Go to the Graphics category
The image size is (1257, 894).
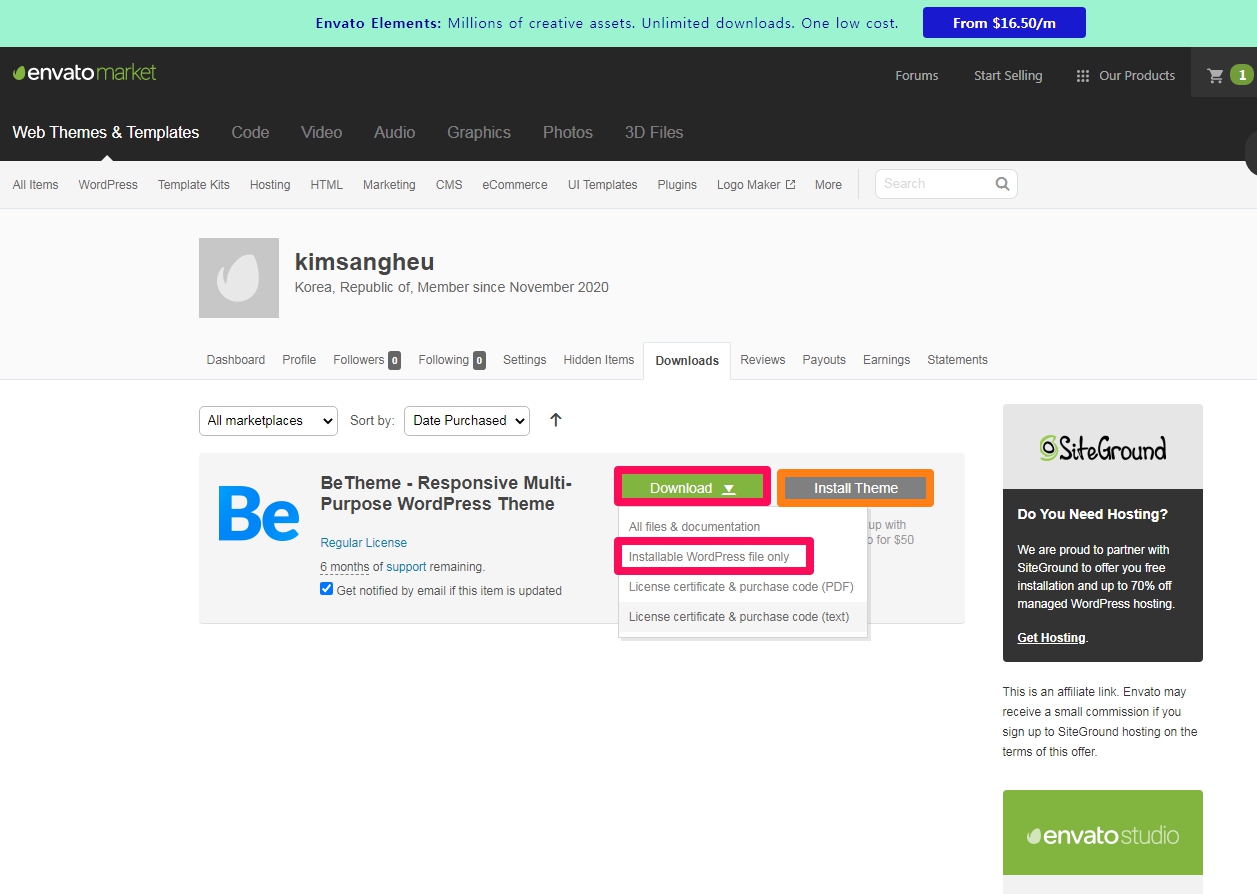(479, 132)
